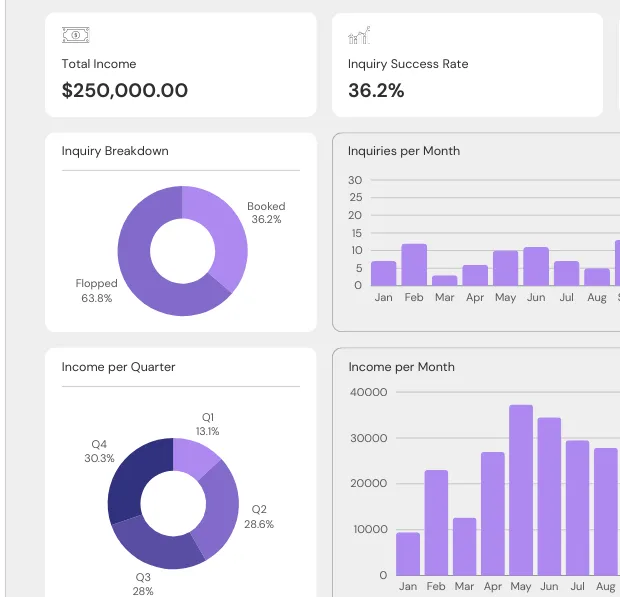This screenshot has height=597, width=620.
Task: Click the Aug bar in Income per Month
Action: (x=606, y=512)
